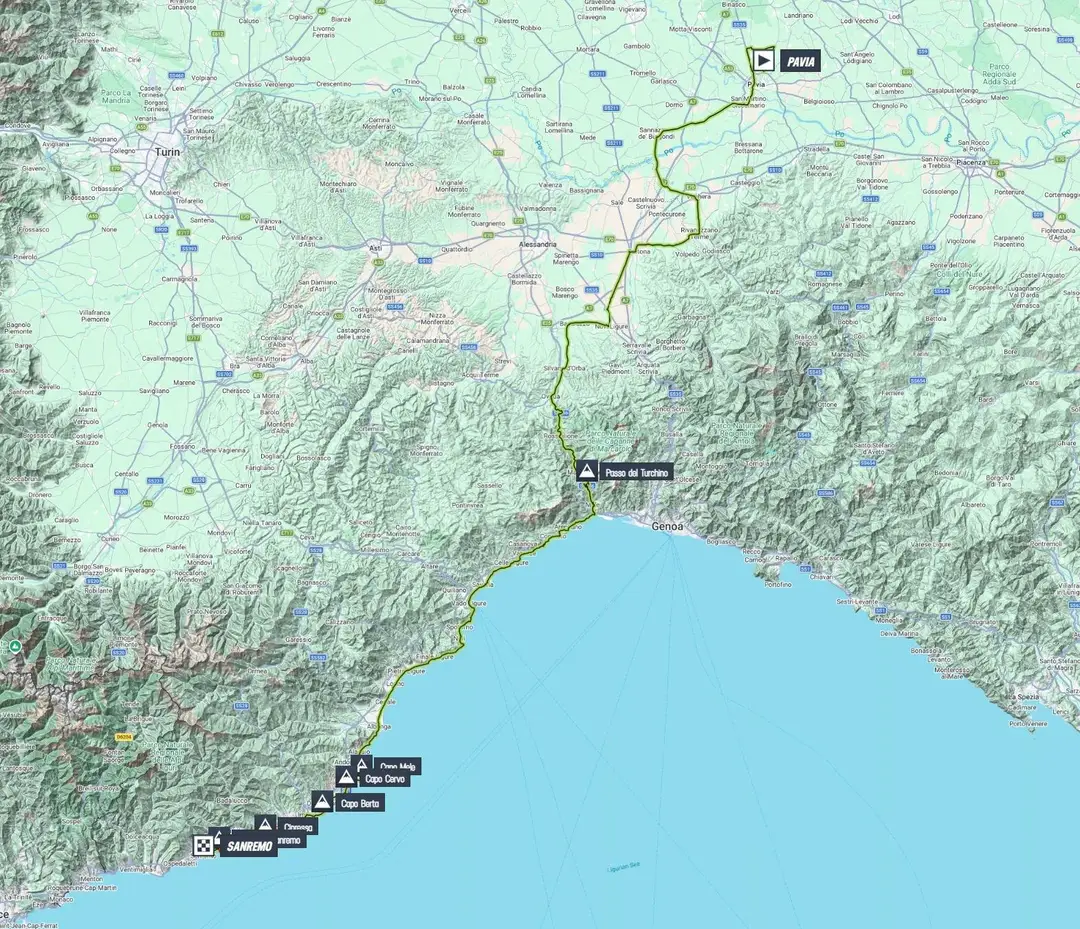Click the Sanremo checkered finish flag icon
Viewport: 1080px width, 929px height.
pos(203,845)
